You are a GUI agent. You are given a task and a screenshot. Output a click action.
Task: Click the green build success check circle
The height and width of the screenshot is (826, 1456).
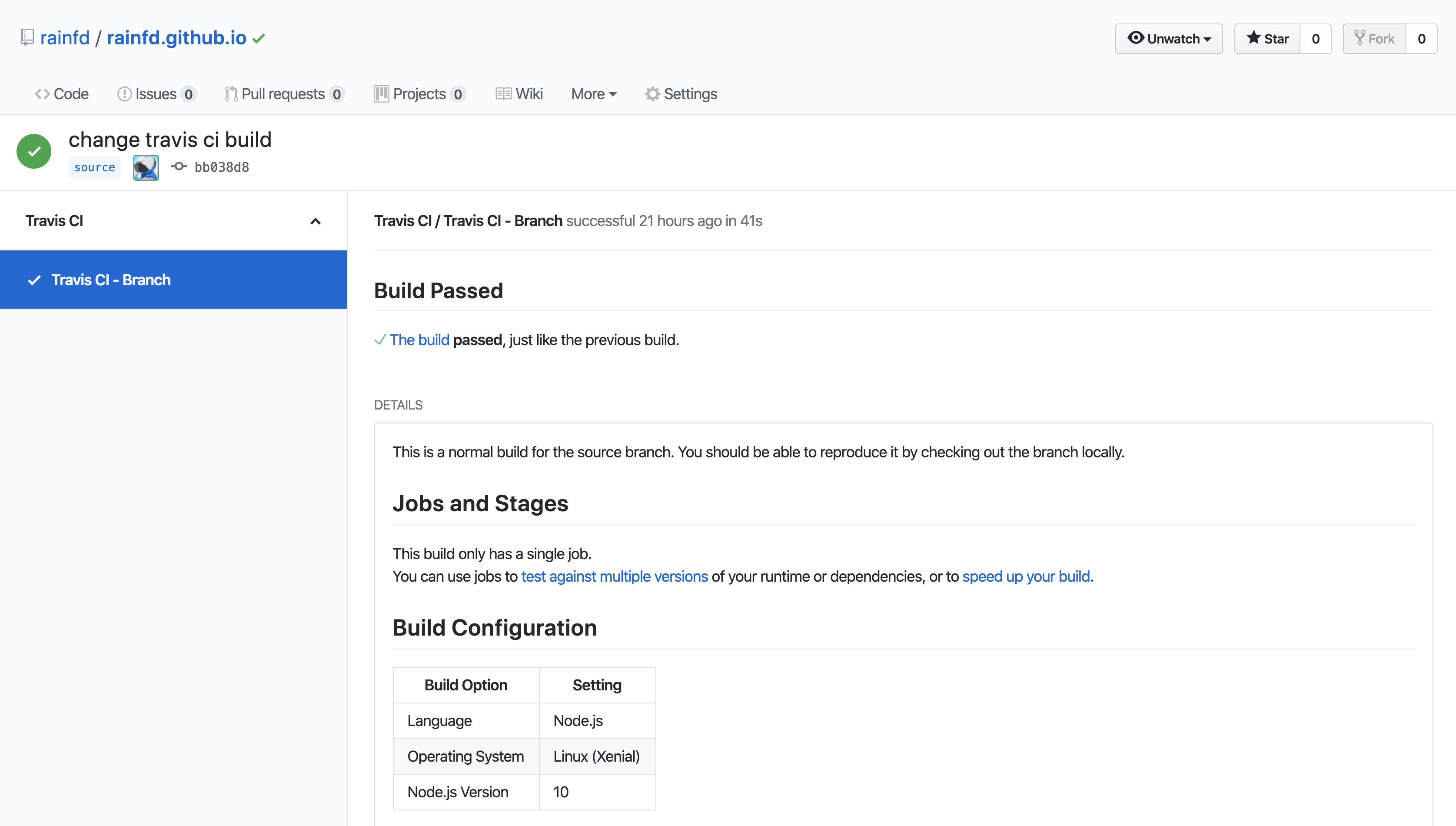[33, 151]
